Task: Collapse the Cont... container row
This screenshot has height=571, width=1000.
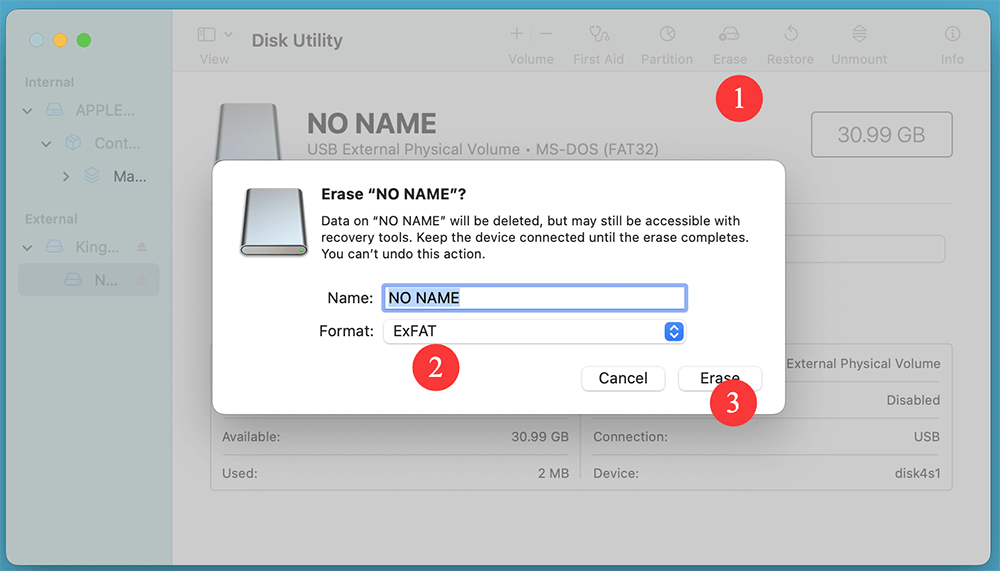Action: click(x=46, y=144)
